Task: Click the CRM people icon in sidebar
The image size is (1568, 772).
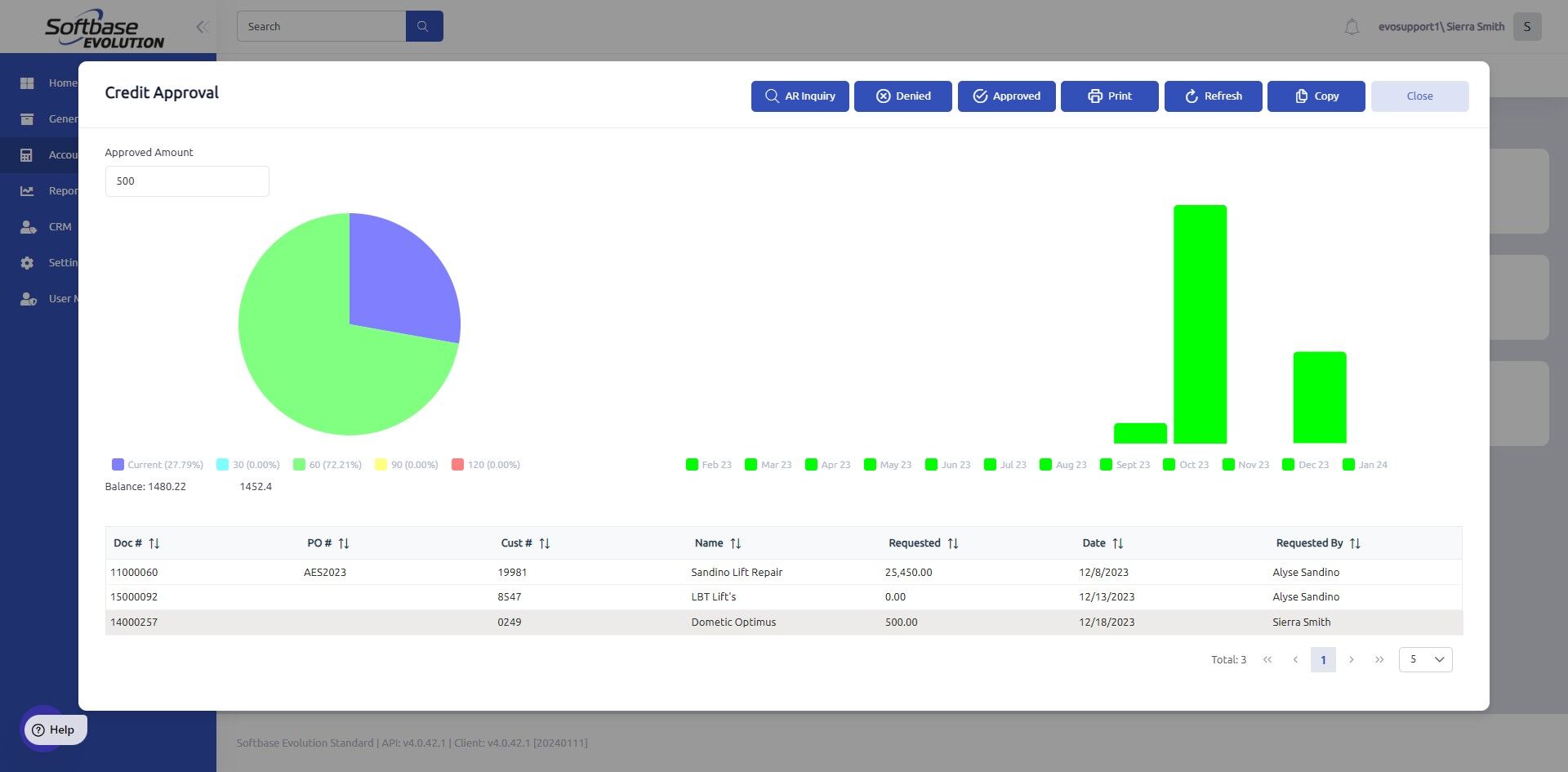Action: pos(28,226)
